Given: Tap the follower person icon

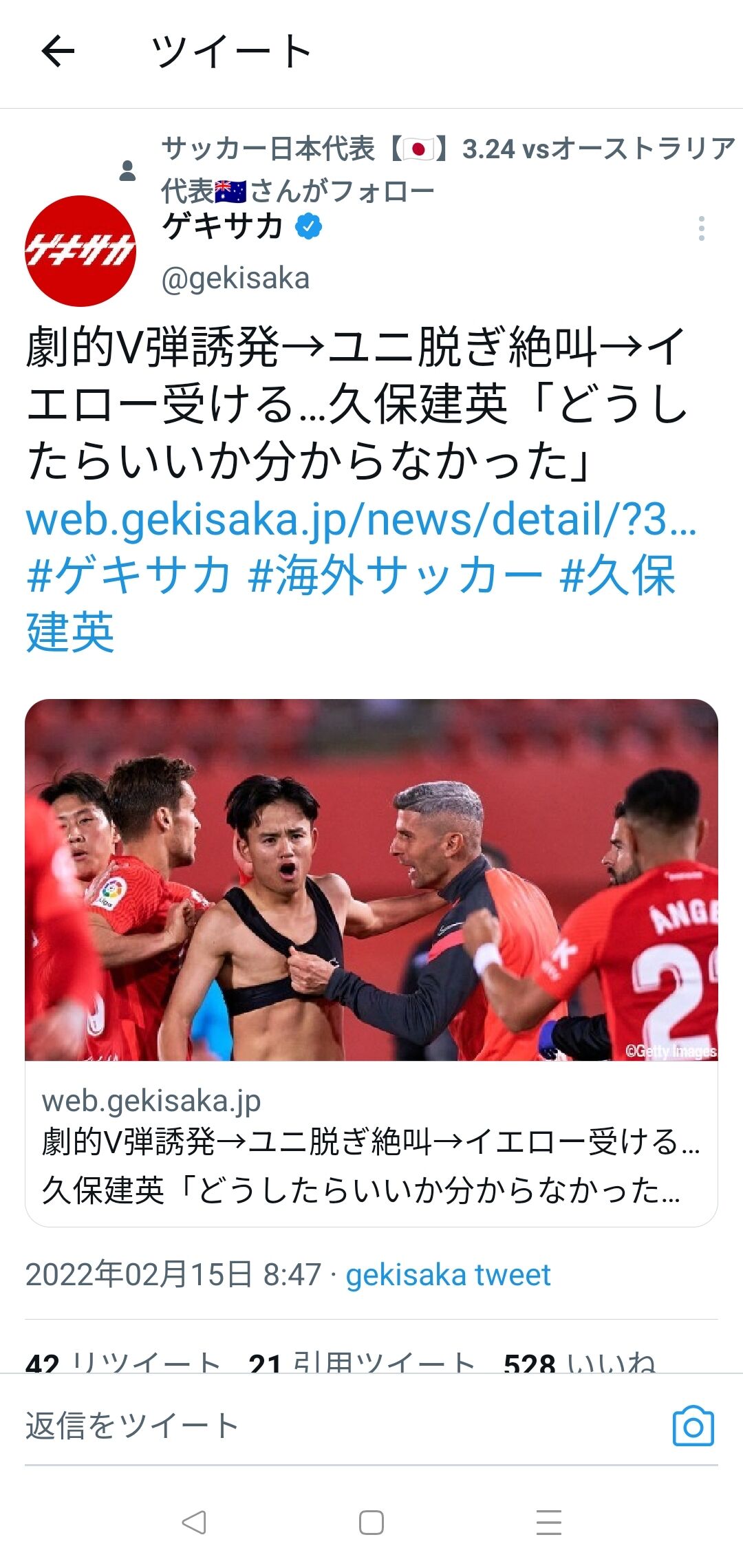Looking at the screenshot, I should (x=127, y=170).
